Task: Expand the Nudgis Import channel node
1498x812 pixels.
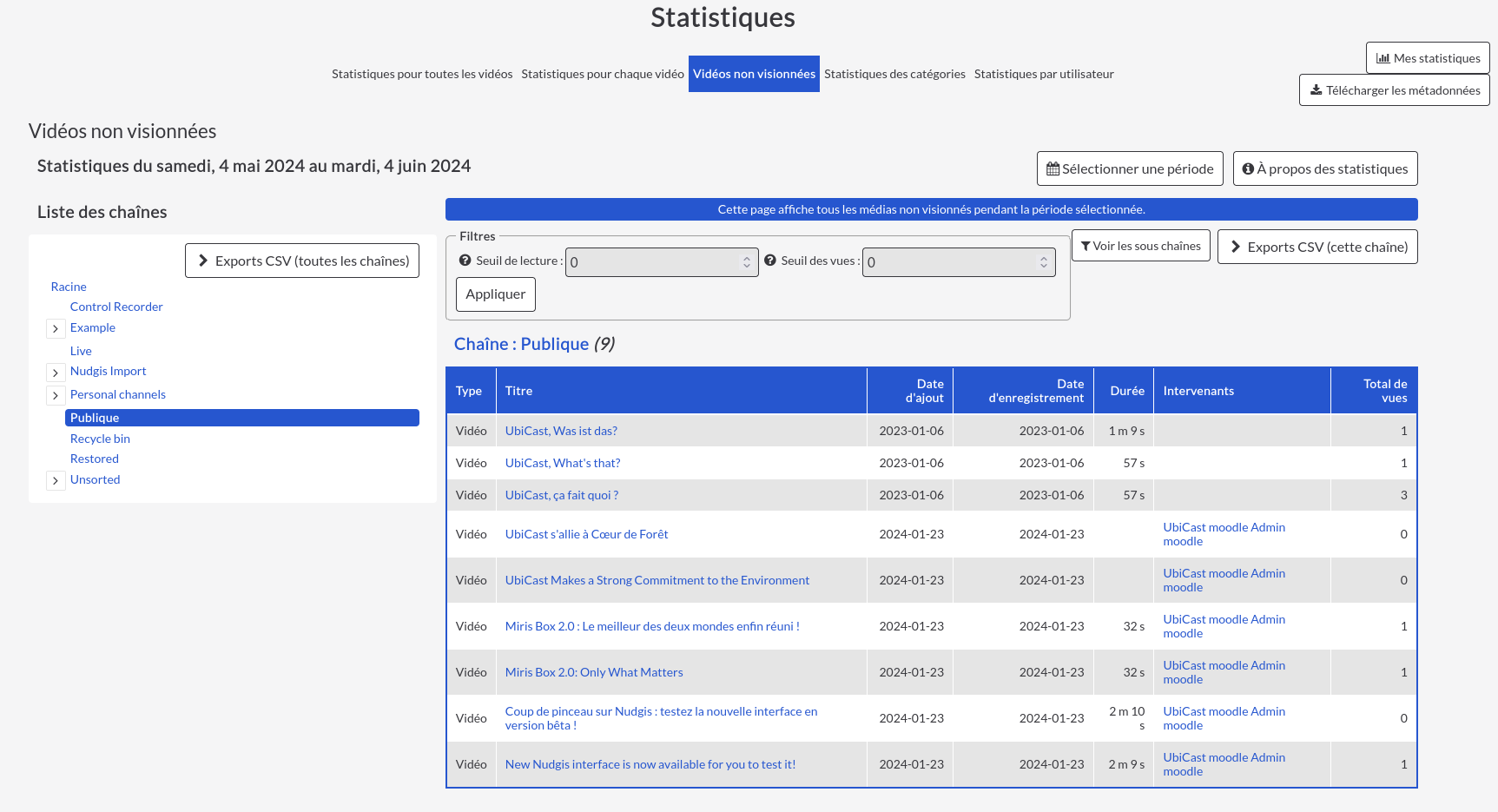Action: pos(56,372)
